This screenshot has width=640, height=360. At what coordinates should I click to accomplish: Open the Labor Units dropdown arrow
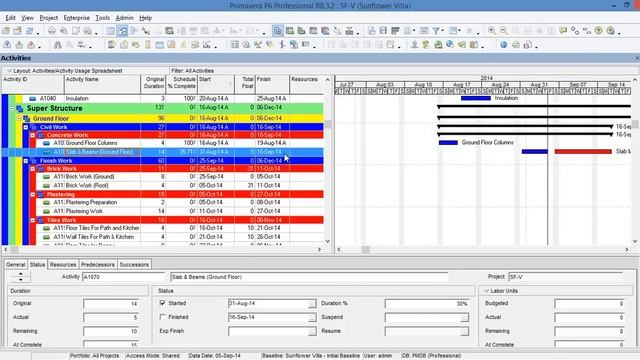[x=487, y=291]
